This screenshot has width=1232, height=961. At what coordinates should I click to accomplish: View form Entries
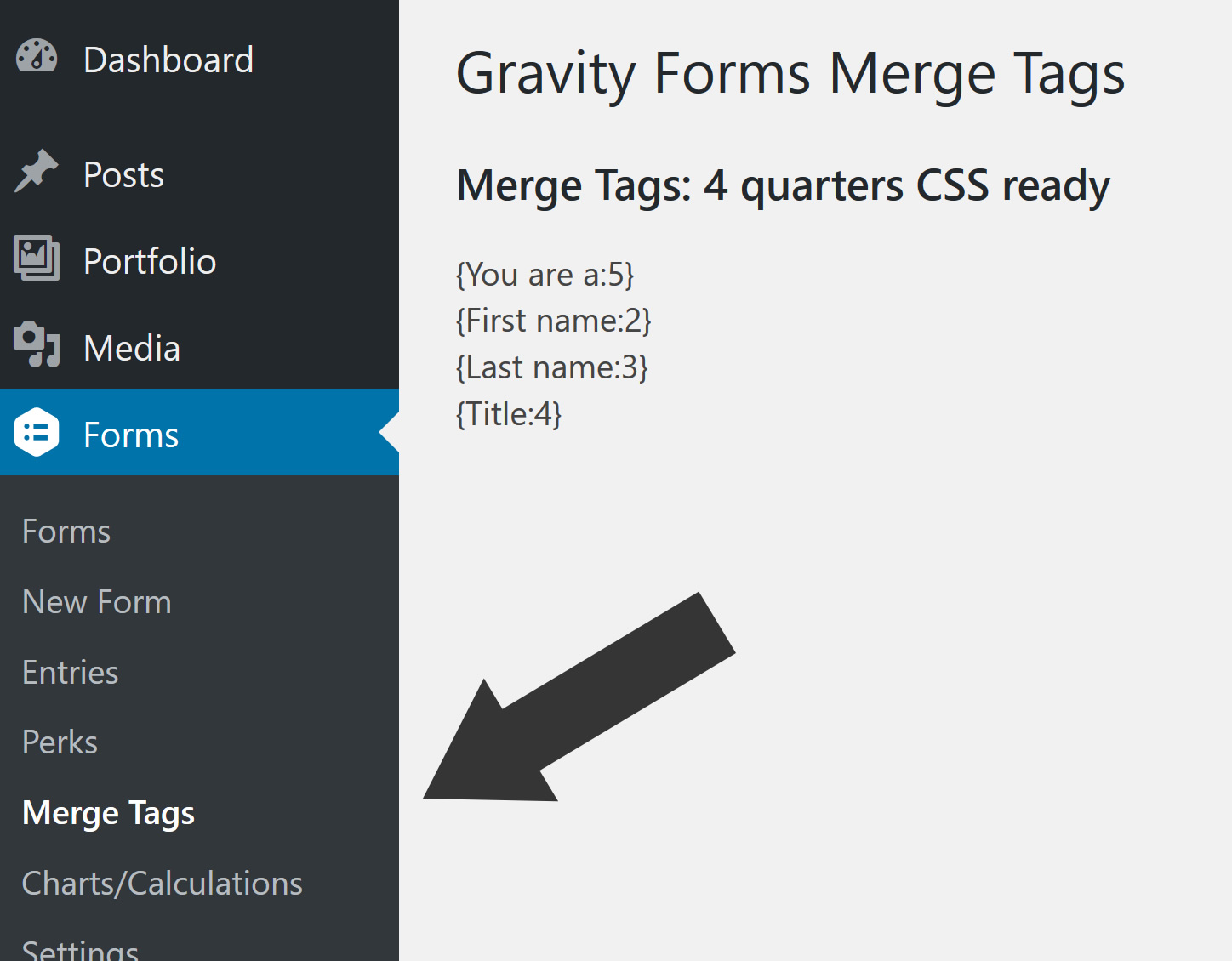click(x=71, y=673)
